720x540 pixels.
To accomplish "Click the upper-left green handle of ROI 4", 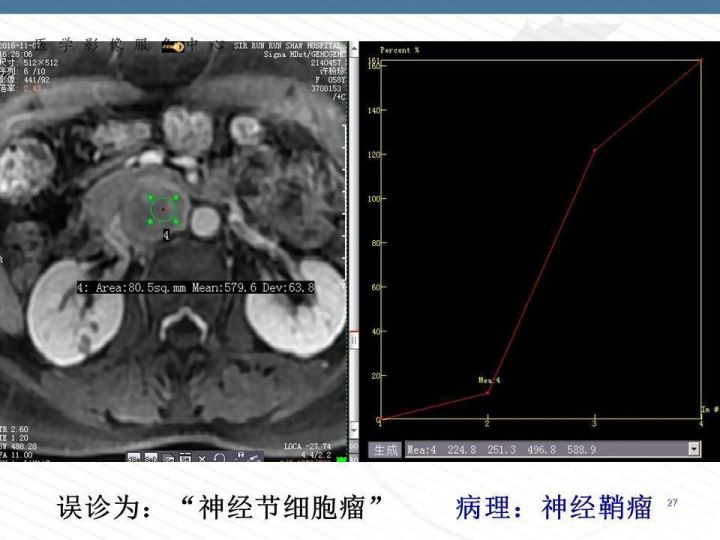I will (x=150, y=197).
